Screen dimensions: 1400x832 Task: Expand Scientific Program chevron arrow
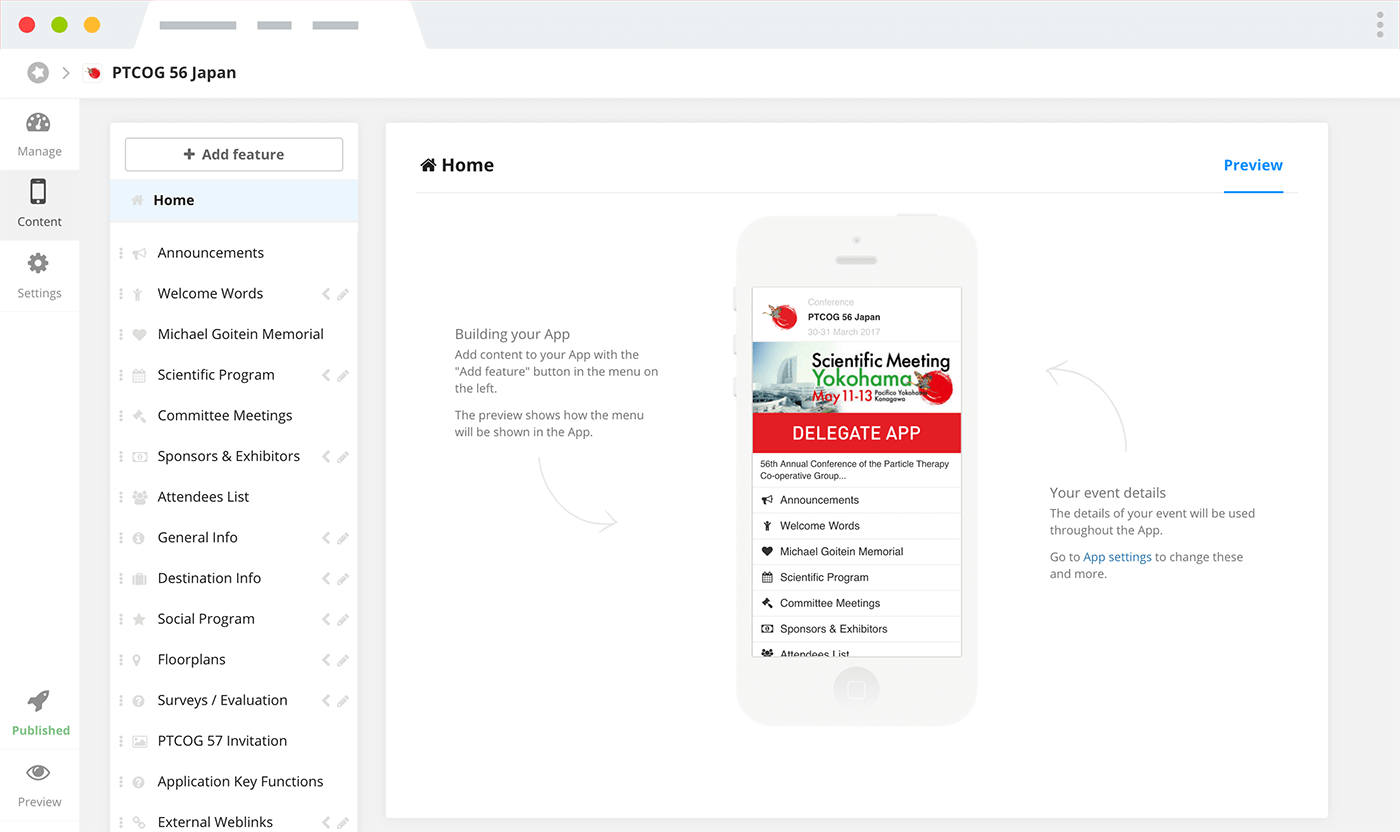pyautogui.click(x=325, y=375)
